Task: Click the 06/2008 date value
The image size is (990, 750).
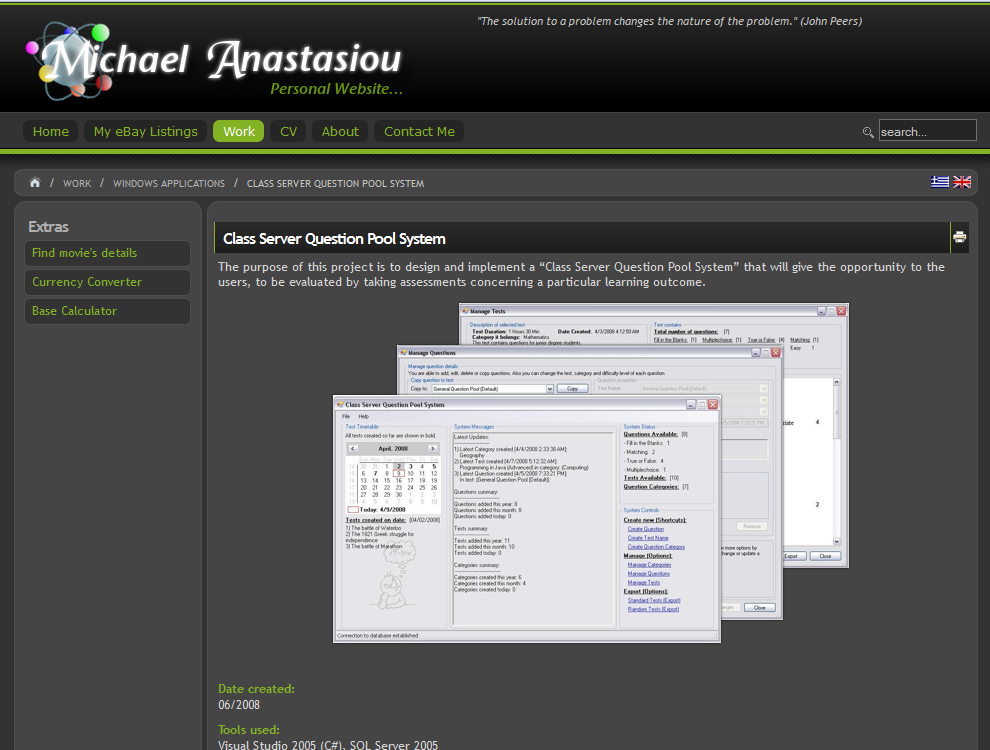Action: point(239,705)
